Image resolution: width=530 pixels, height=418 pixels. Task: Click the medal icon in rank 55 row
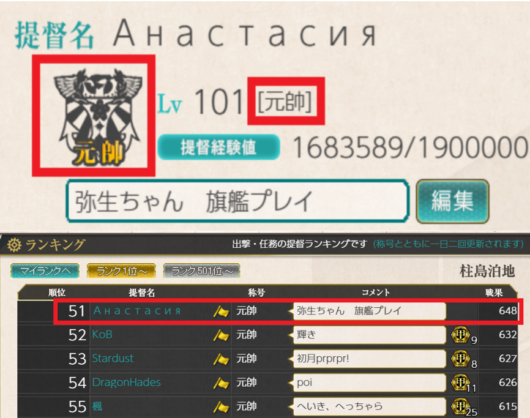point(460,407)
